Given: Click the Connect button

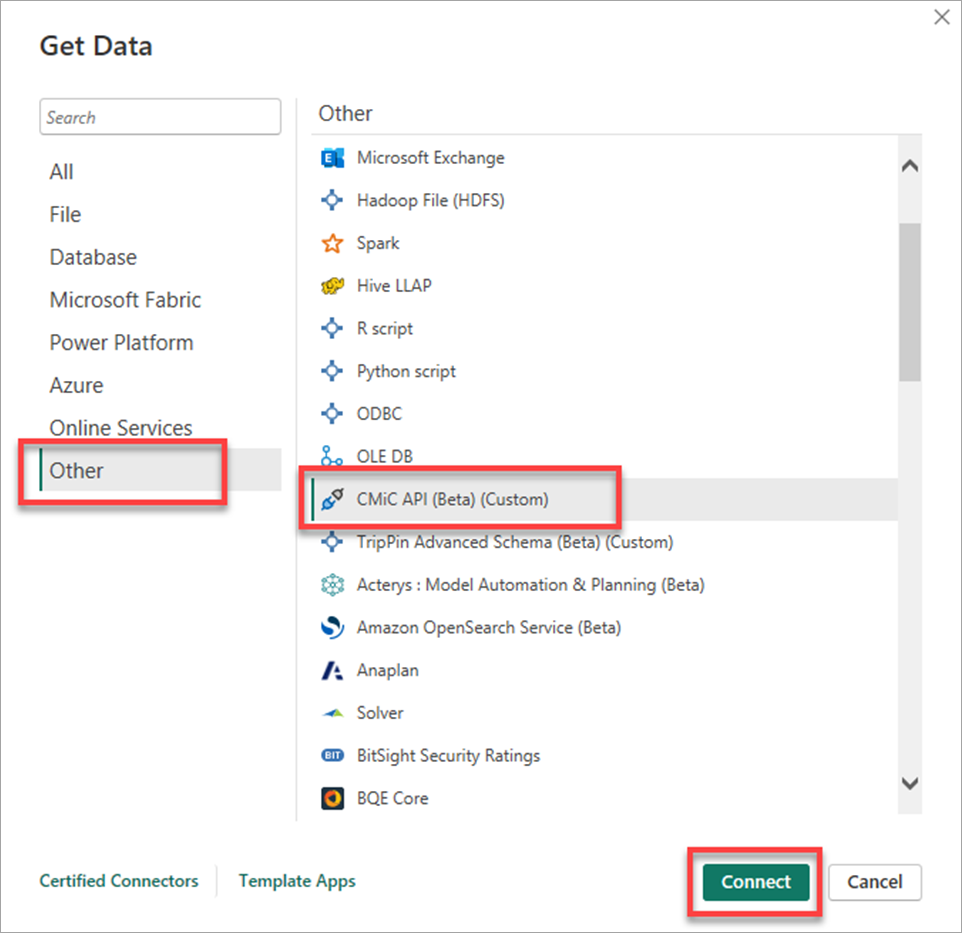Looking at the screenshot, I should [x=756, y=882].
